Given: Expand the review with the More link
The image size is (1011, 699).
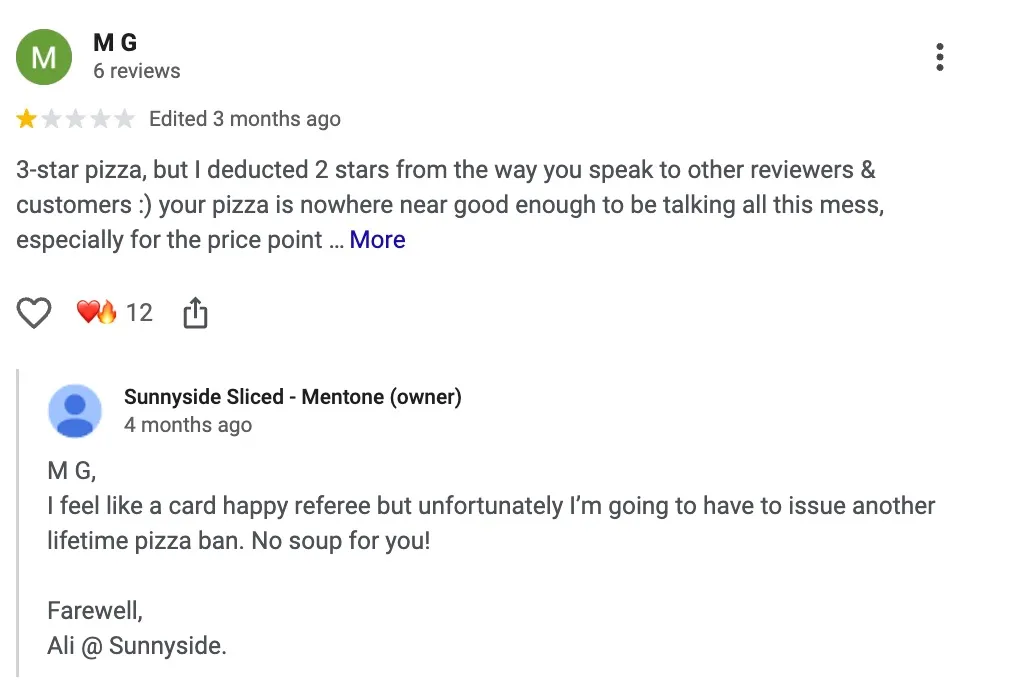Looking at the screenshot, I should (377, 239).
